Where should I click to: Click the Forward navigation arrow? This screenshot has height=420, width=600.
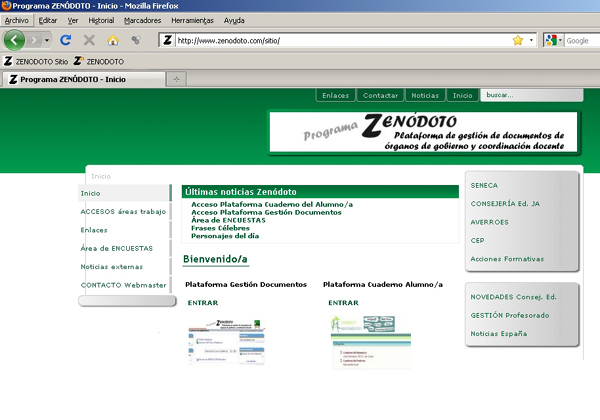coord(34,40)
